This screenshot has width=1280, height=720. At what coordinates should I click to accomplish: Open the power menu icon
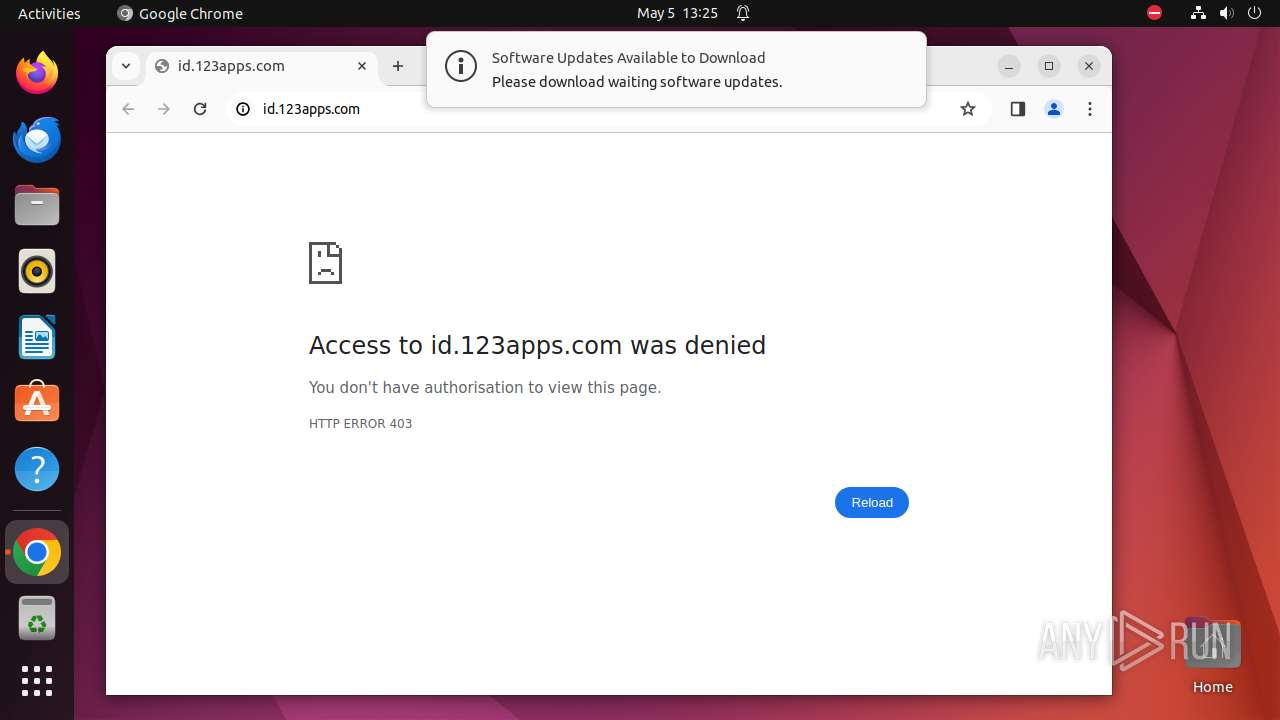coord(1254,13)
